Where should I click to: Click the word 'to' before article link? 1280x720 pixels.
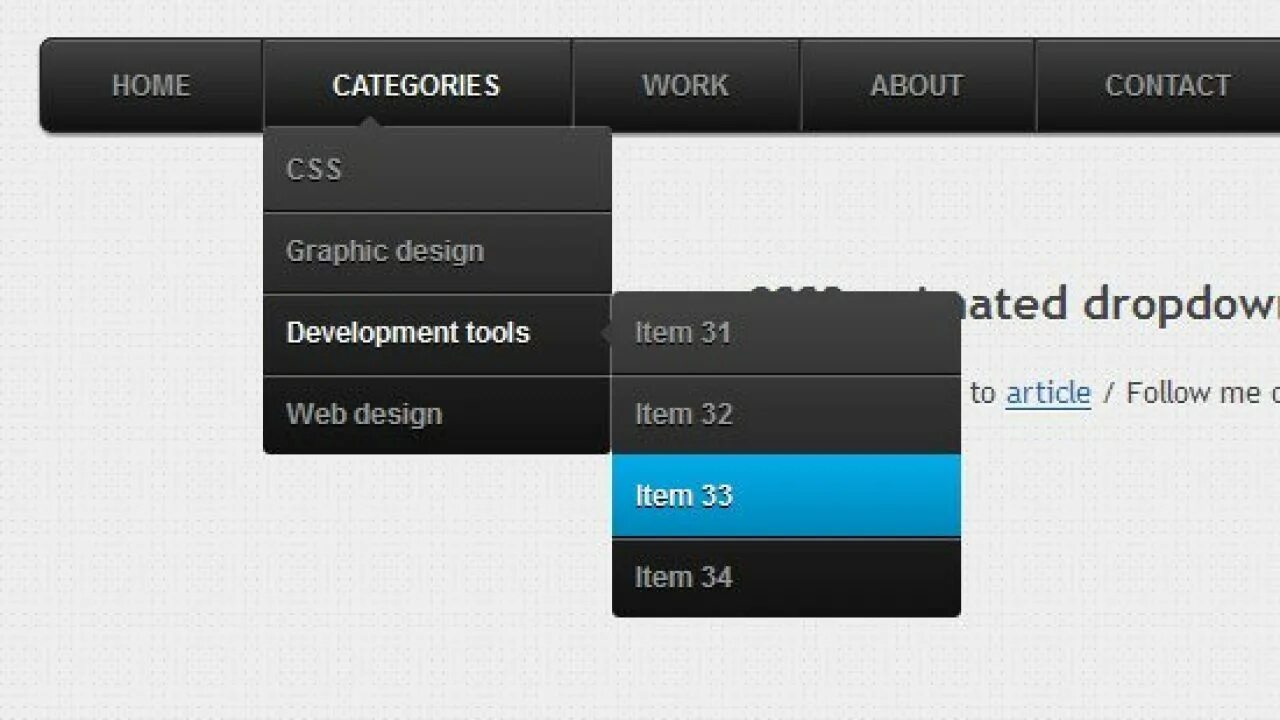tap(983, 393)
